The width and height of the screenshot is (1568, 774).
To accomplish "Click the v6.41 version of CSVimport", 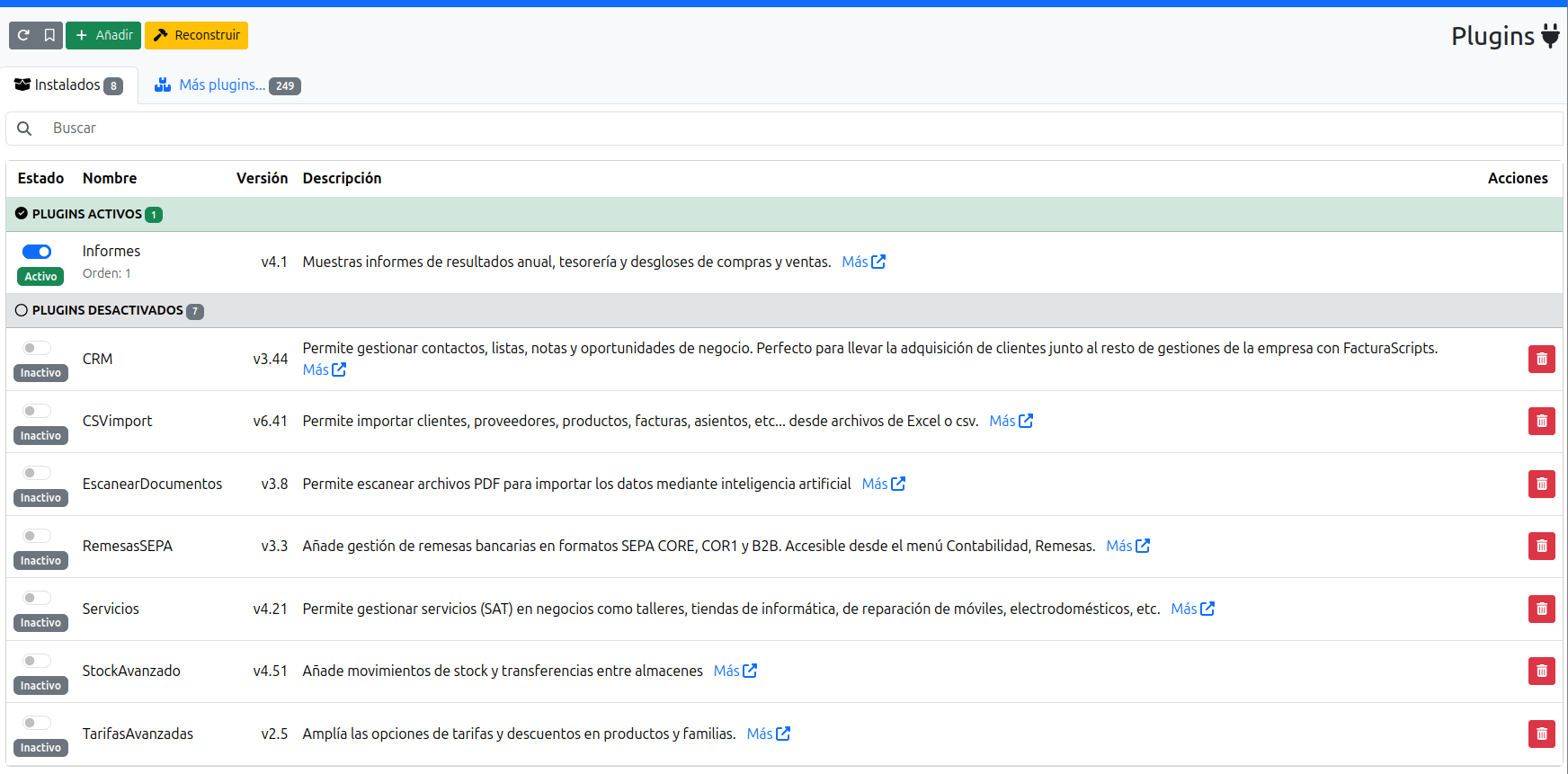I will tap(271, 421).
